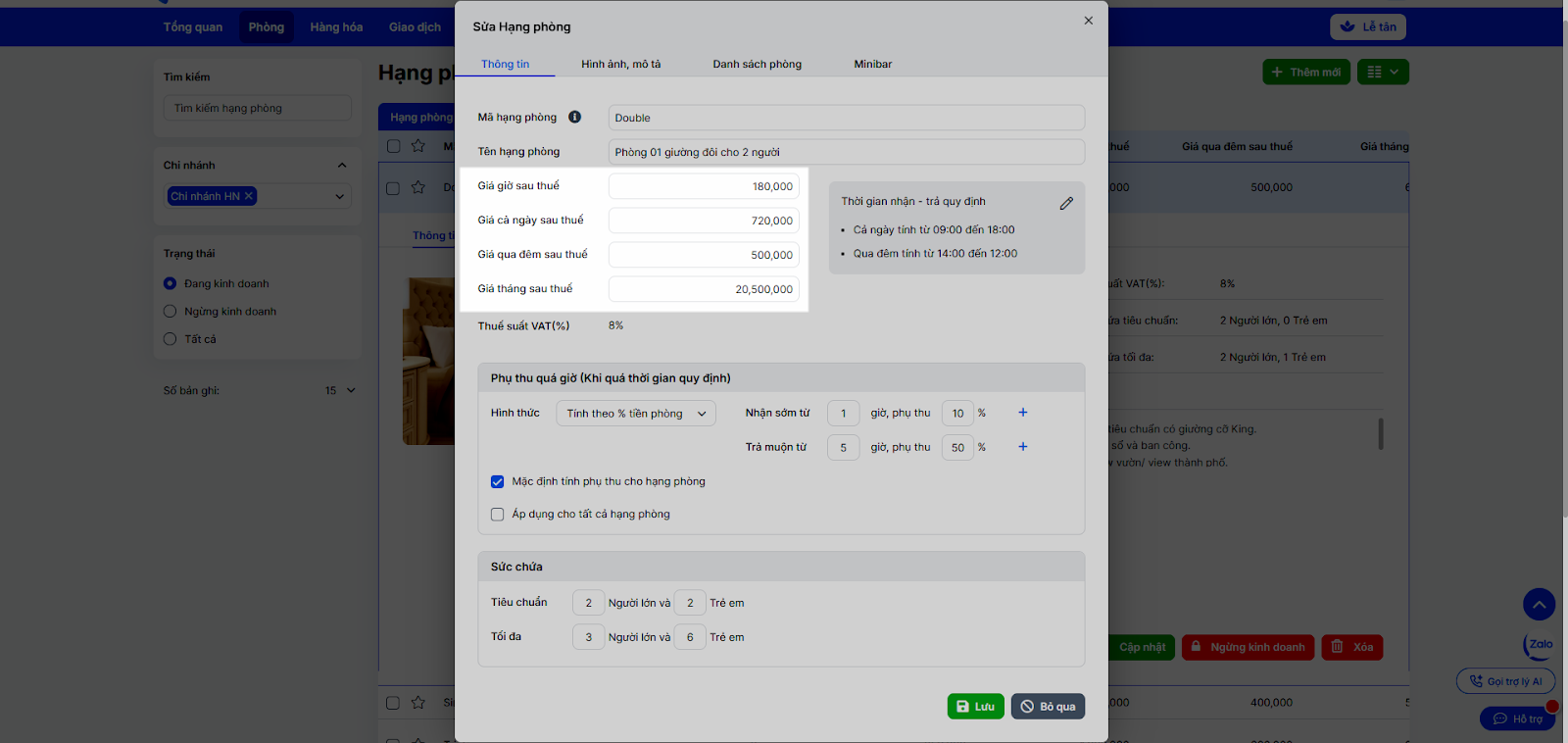The height and width of the screenshot is (743, 1568).
Task: Star the first room type row
Action: point(418,187)
